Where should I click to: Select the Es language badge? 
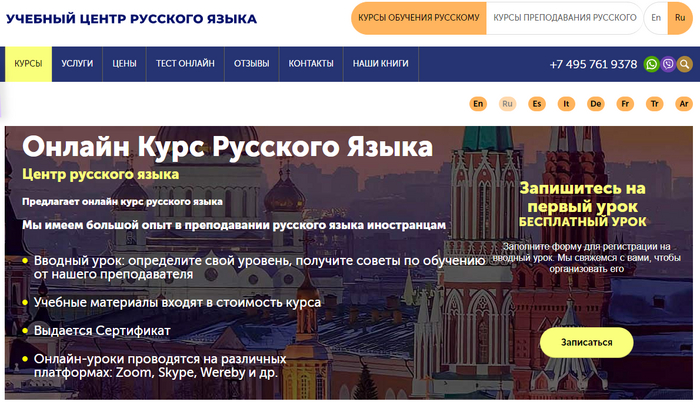[x=537, y=103]
